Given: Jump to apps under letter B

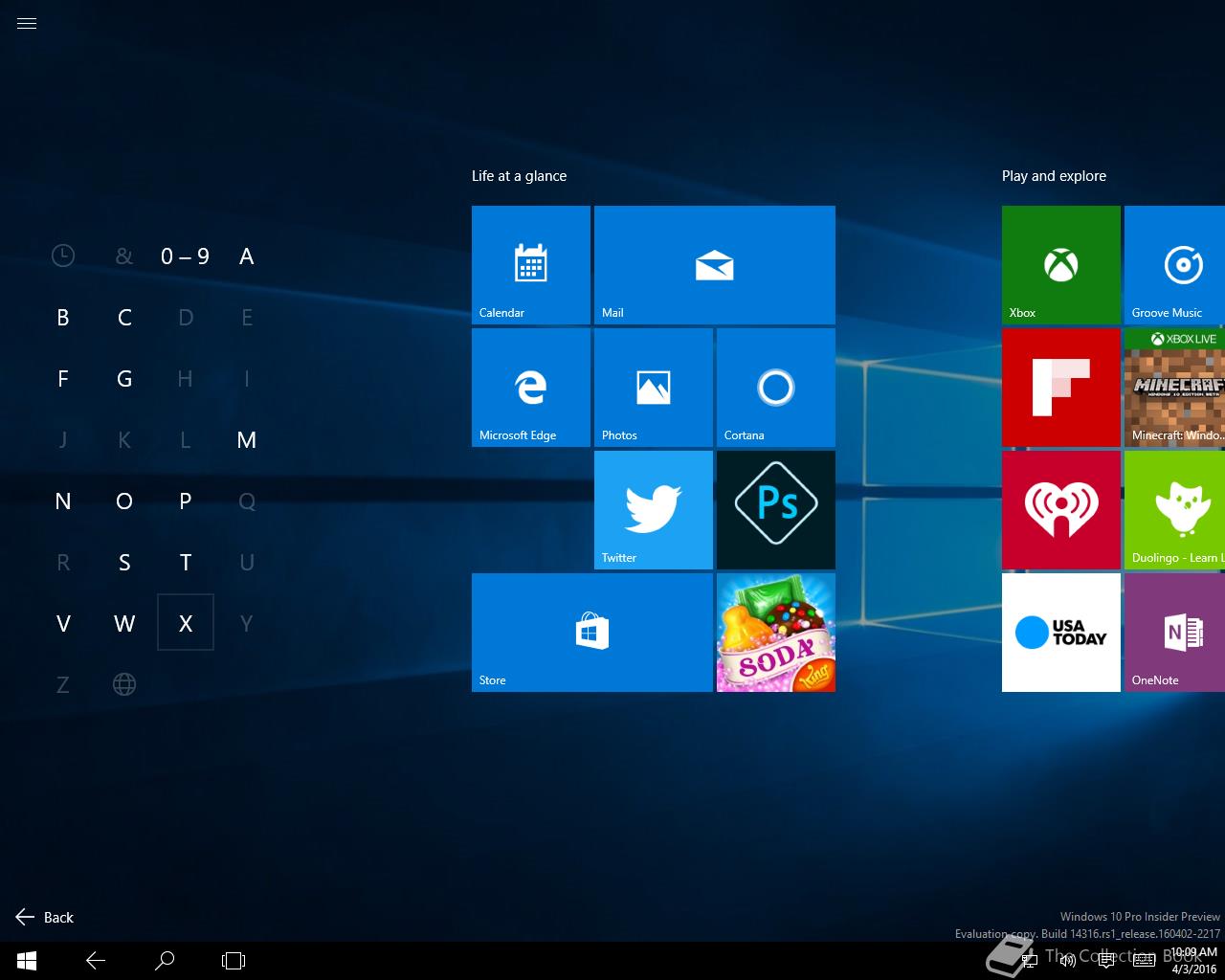Looking at the screenshot, I should tap(63, 317).
